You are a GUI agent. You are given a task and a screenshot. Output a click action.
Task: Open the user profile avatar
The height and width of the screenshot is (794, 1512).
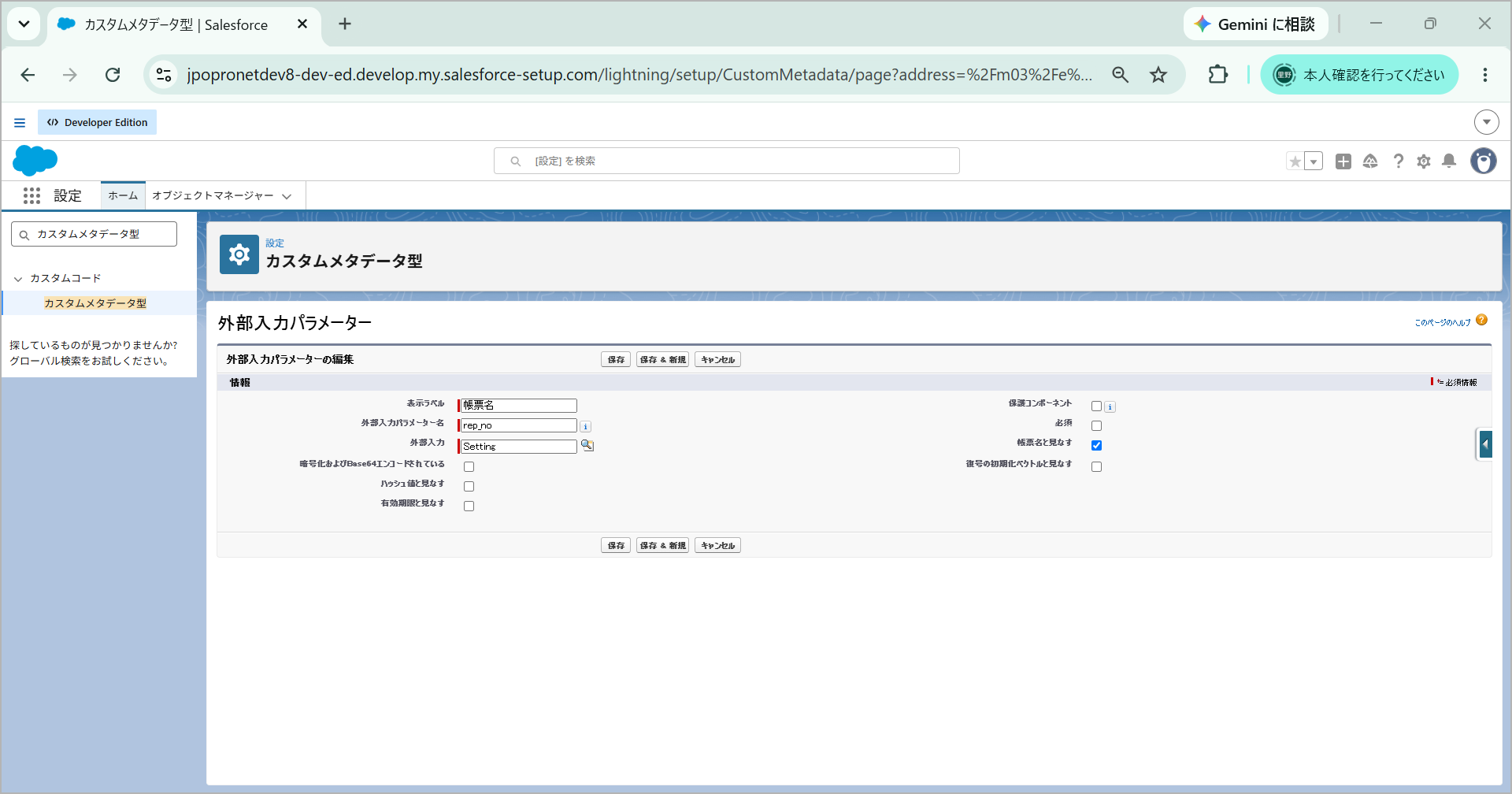pyautogui.click(x=1484, y=161)
